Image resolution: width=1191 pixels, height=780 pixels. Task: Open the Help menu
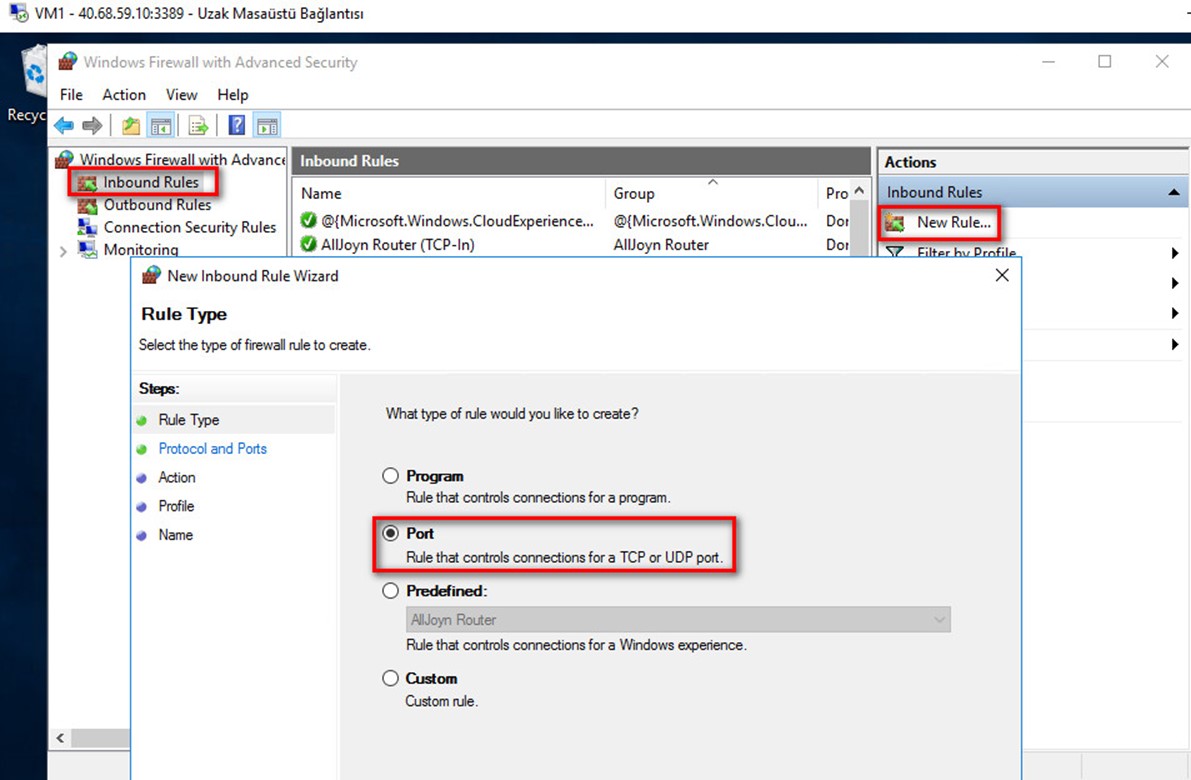pos(232,94)
